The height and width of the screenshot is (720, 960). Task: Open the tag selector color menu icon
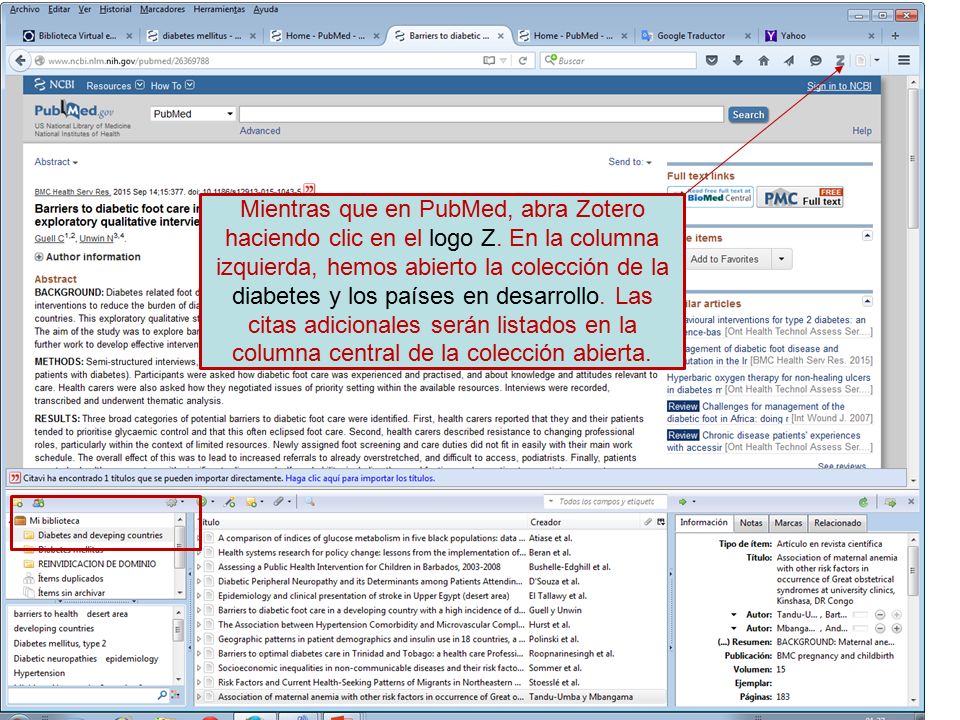click(x=175, y=695)
